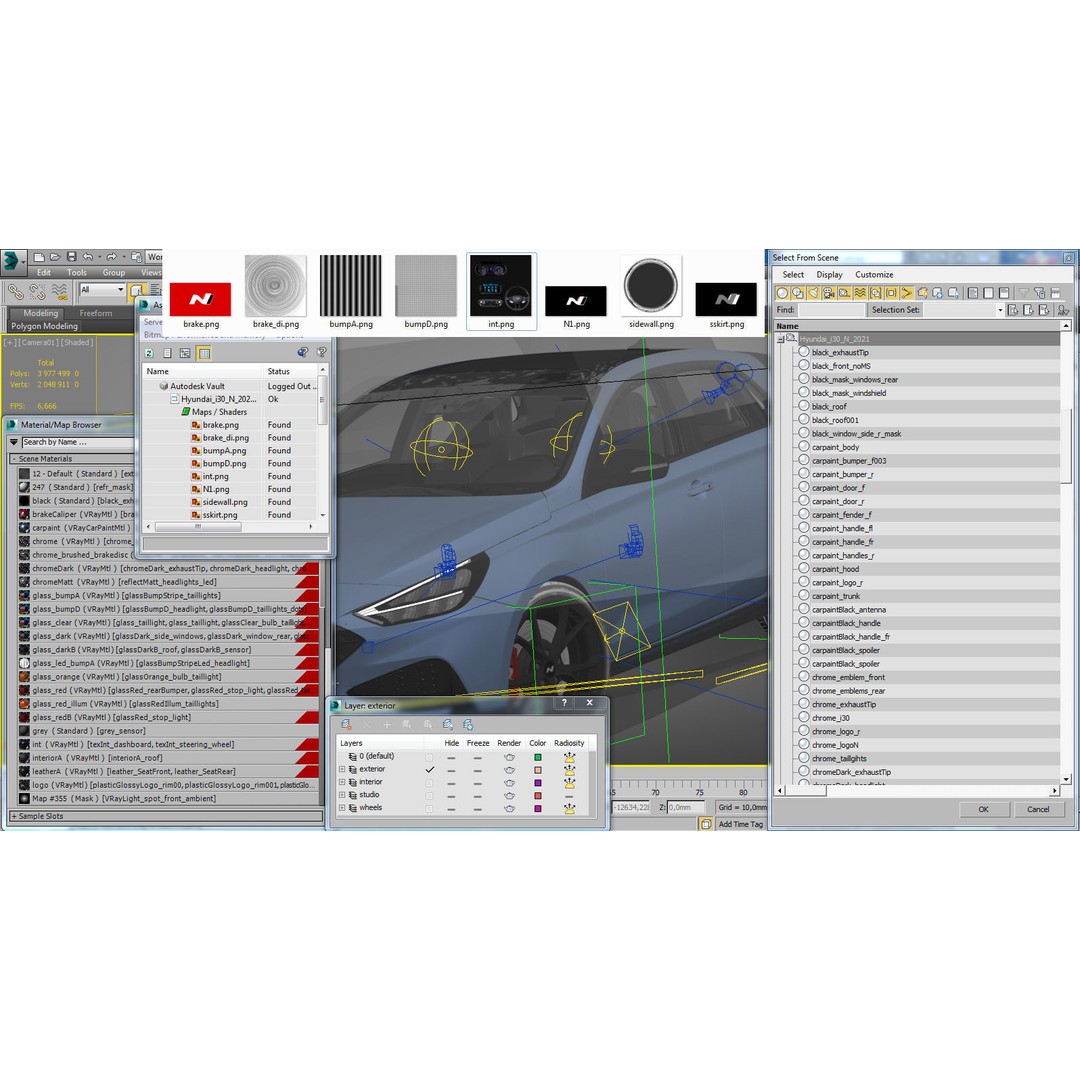
Task: Click the Tree View icon in Asset Tracking
Action: 185,353
